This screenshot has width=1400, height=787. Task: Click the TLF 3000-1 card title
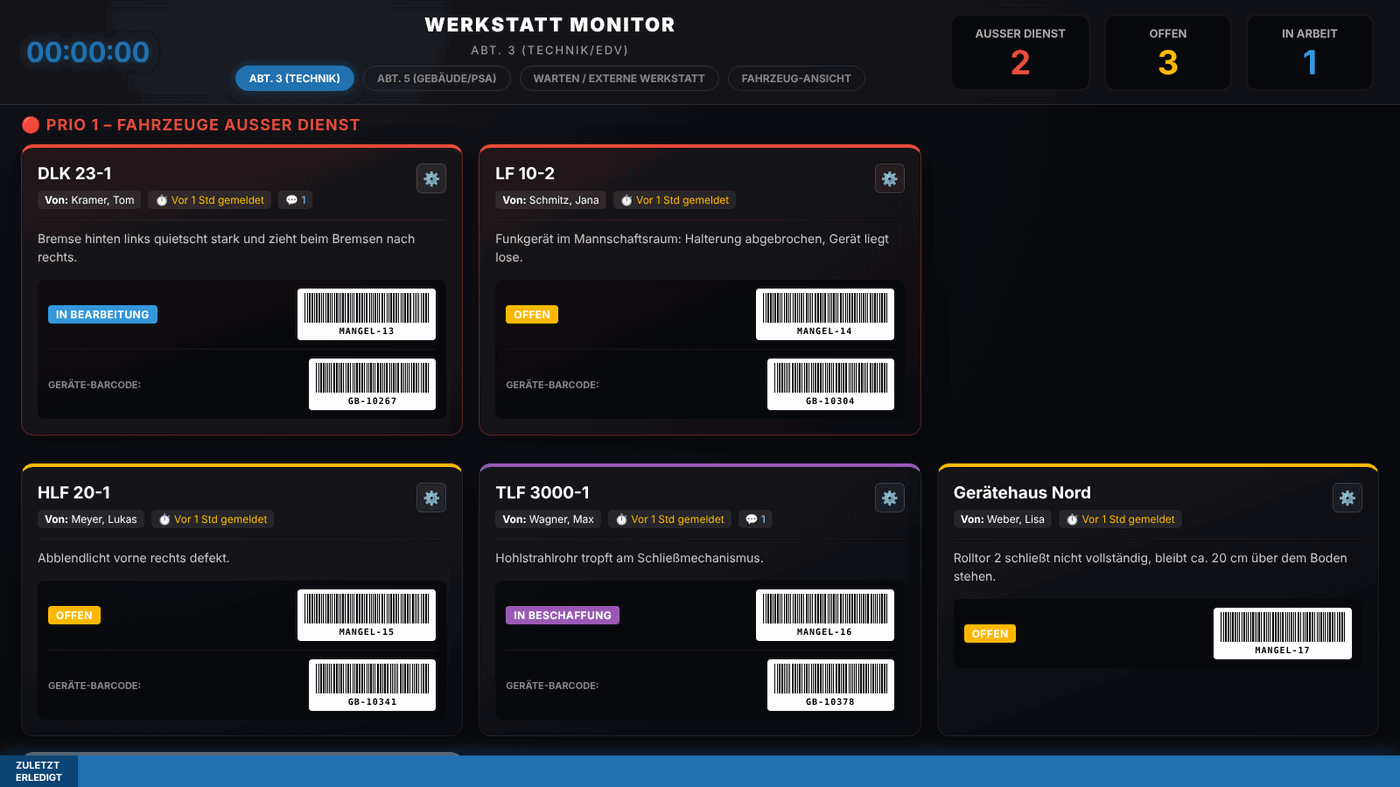pos(543,493)
